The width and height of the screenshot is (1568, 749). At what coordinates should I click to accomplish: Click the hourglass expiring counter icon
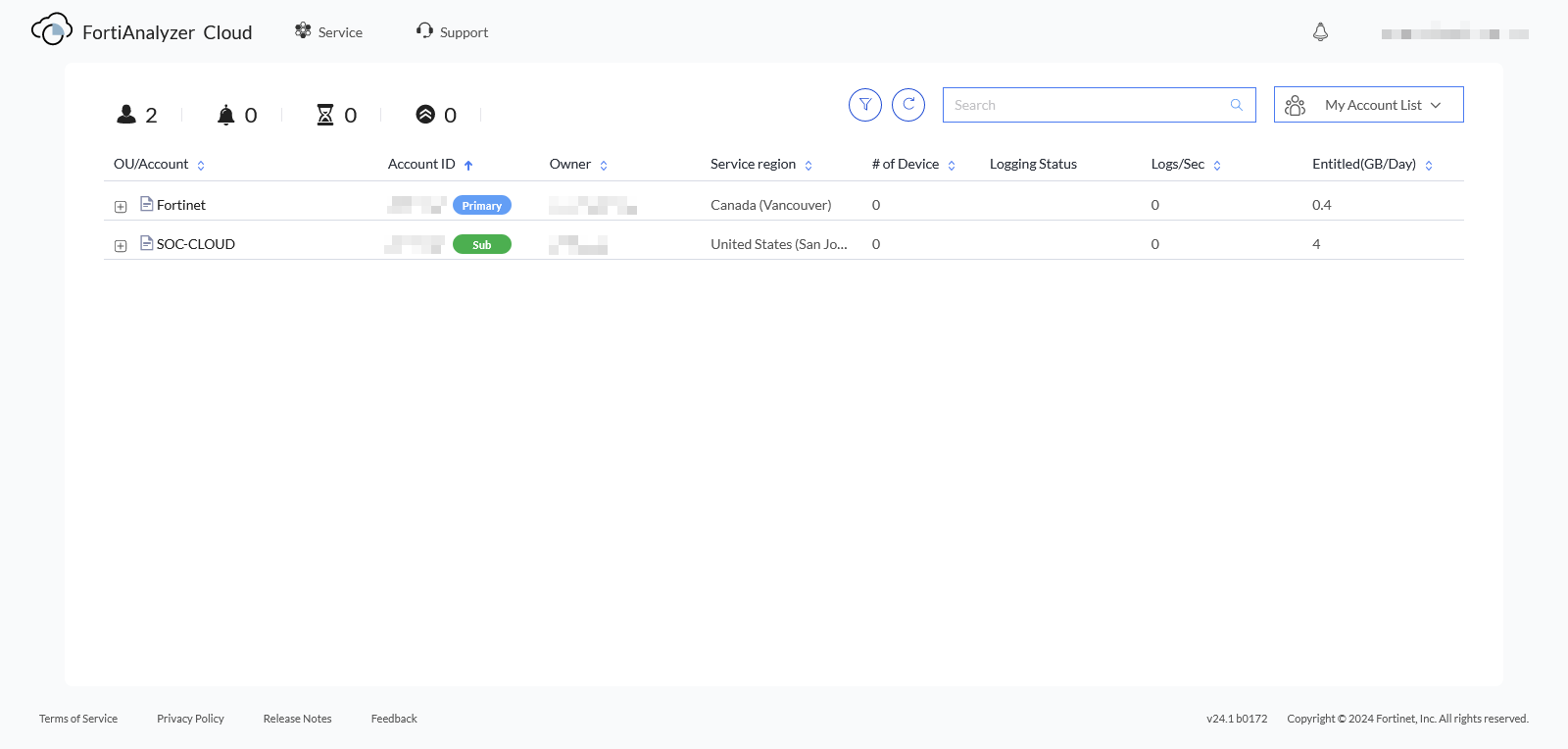[325, 116]
